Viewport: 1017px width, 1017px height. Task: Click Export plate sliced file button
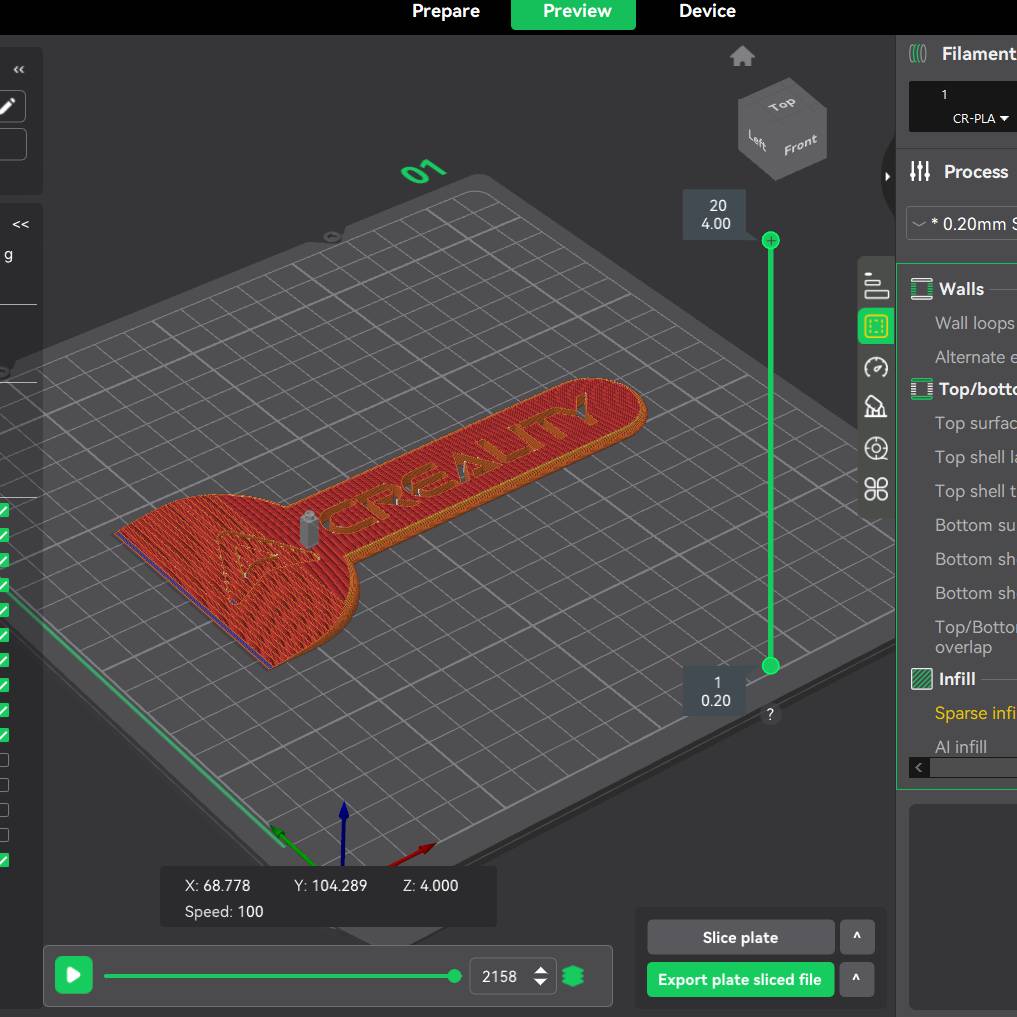[x=740, y=980]
